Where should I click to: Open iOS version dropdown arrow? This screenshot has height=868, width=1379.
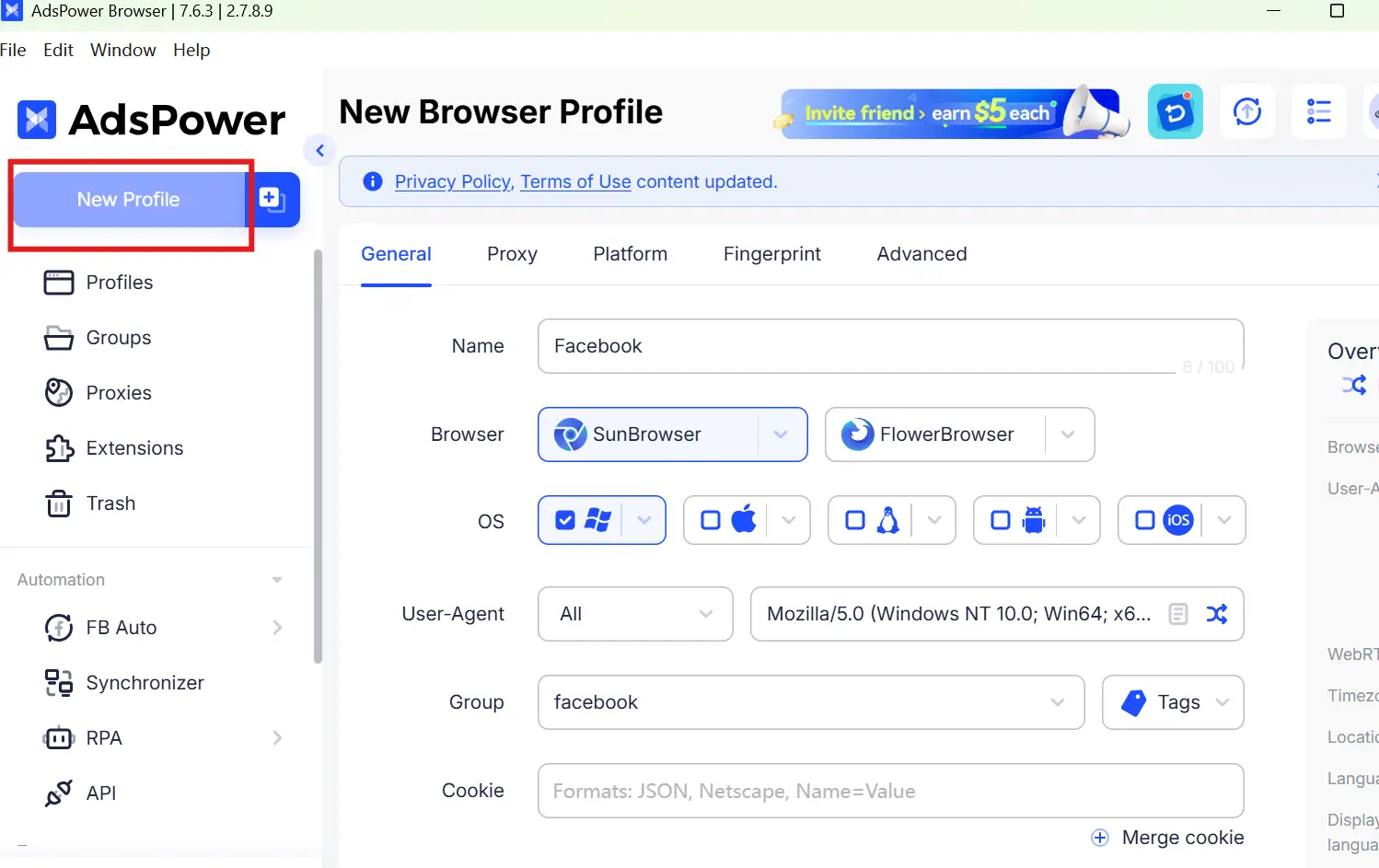tap(1224, 520)
